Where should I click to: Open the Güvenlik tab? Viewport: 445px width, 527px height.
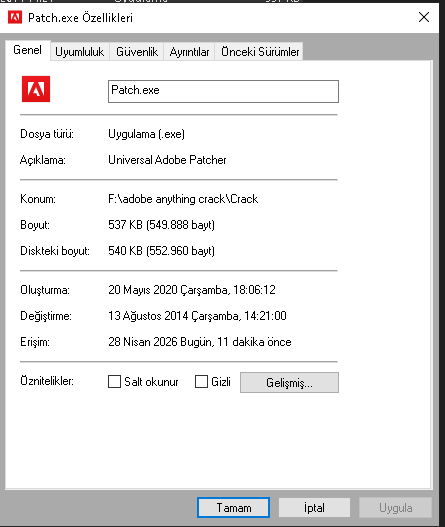(x=137, y=52)
